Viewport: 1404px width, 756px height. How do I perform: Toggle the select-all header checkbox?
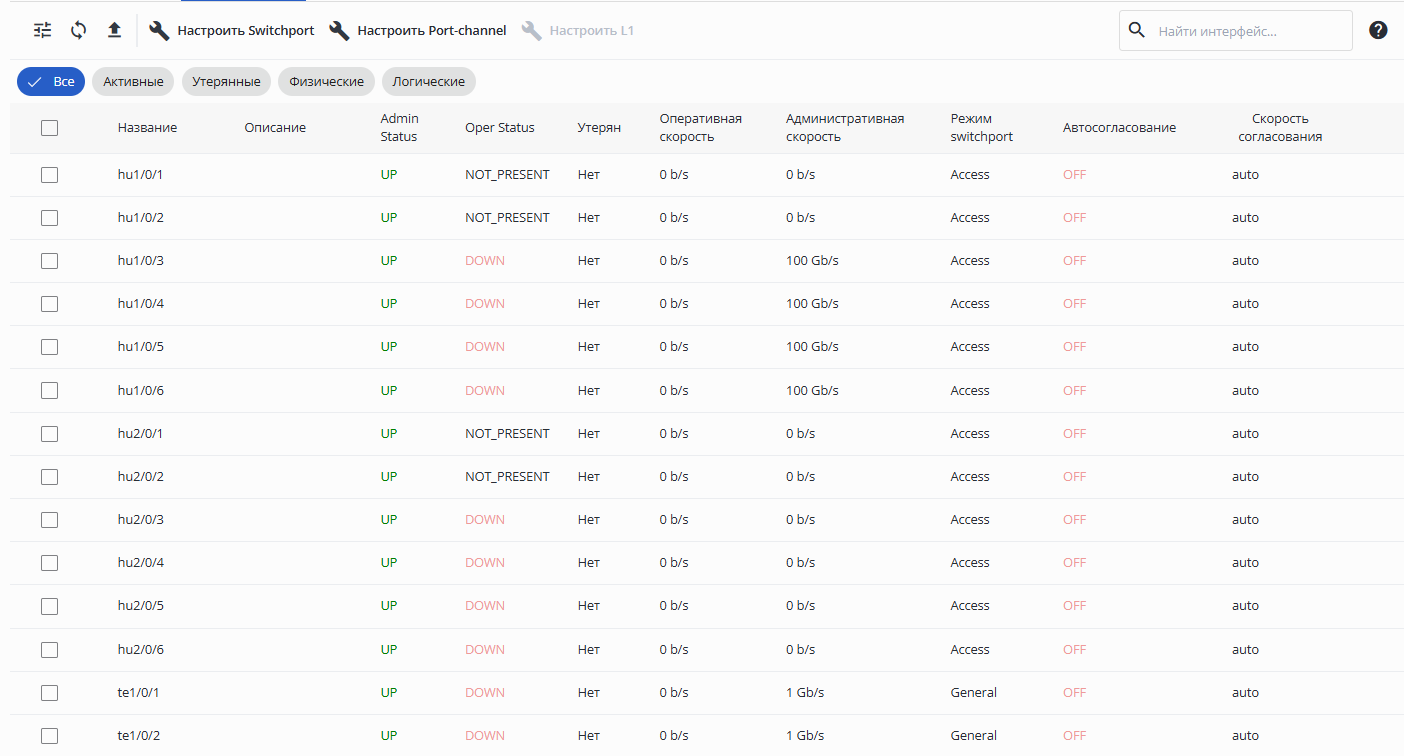49,128
